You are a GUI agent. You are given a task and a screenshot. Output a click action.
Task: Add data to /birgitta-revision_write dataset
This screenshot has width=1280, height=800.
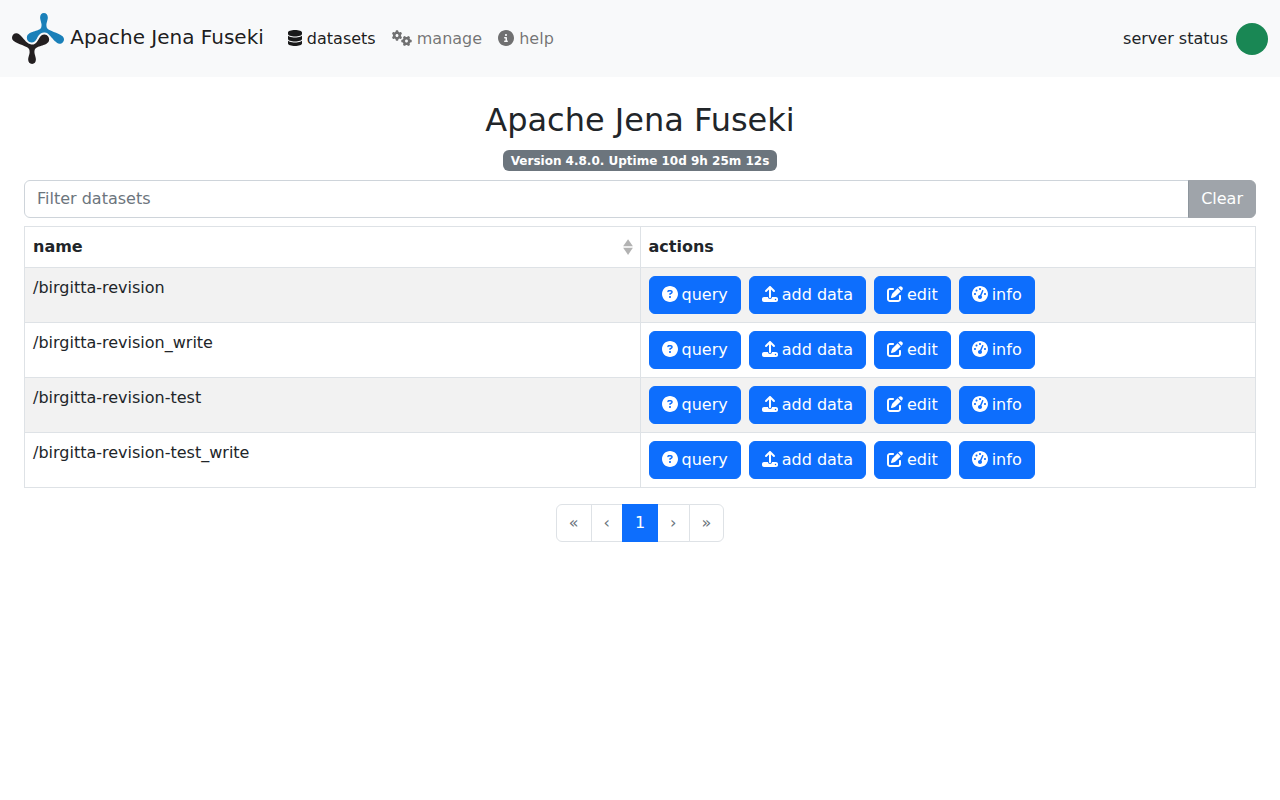(x=806, y=350)
